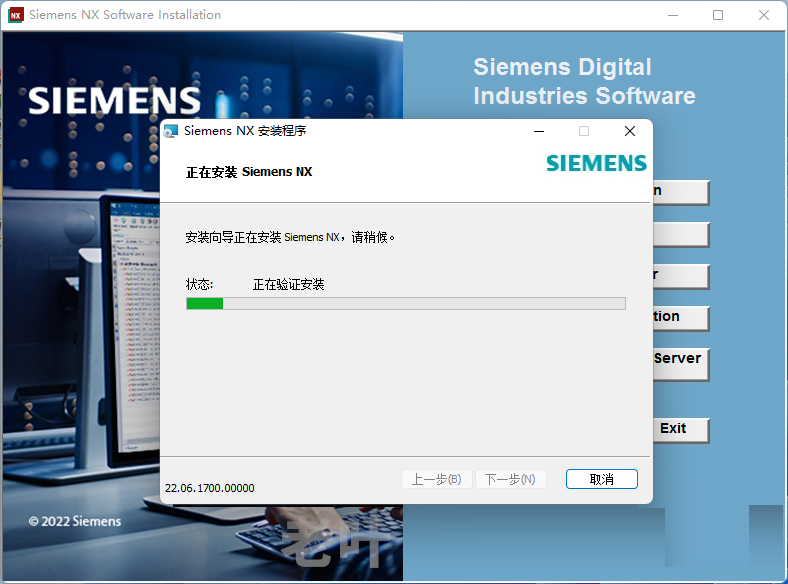Image resolution: width=788 pixels, height=584 pixels.
Task: Click the © 2022 Siemens copyright text
Action: [75, 521]
